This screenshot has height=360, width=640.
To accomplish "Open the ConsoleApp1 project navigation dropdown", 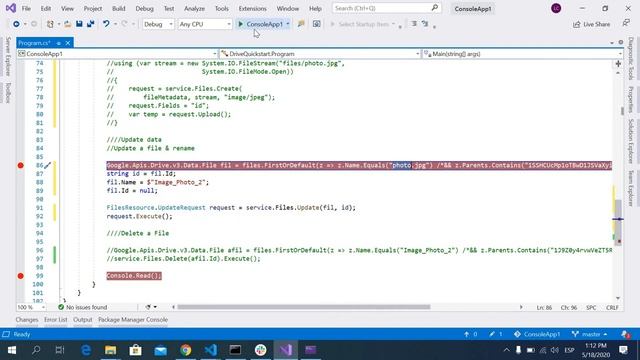I will [117, 54].
